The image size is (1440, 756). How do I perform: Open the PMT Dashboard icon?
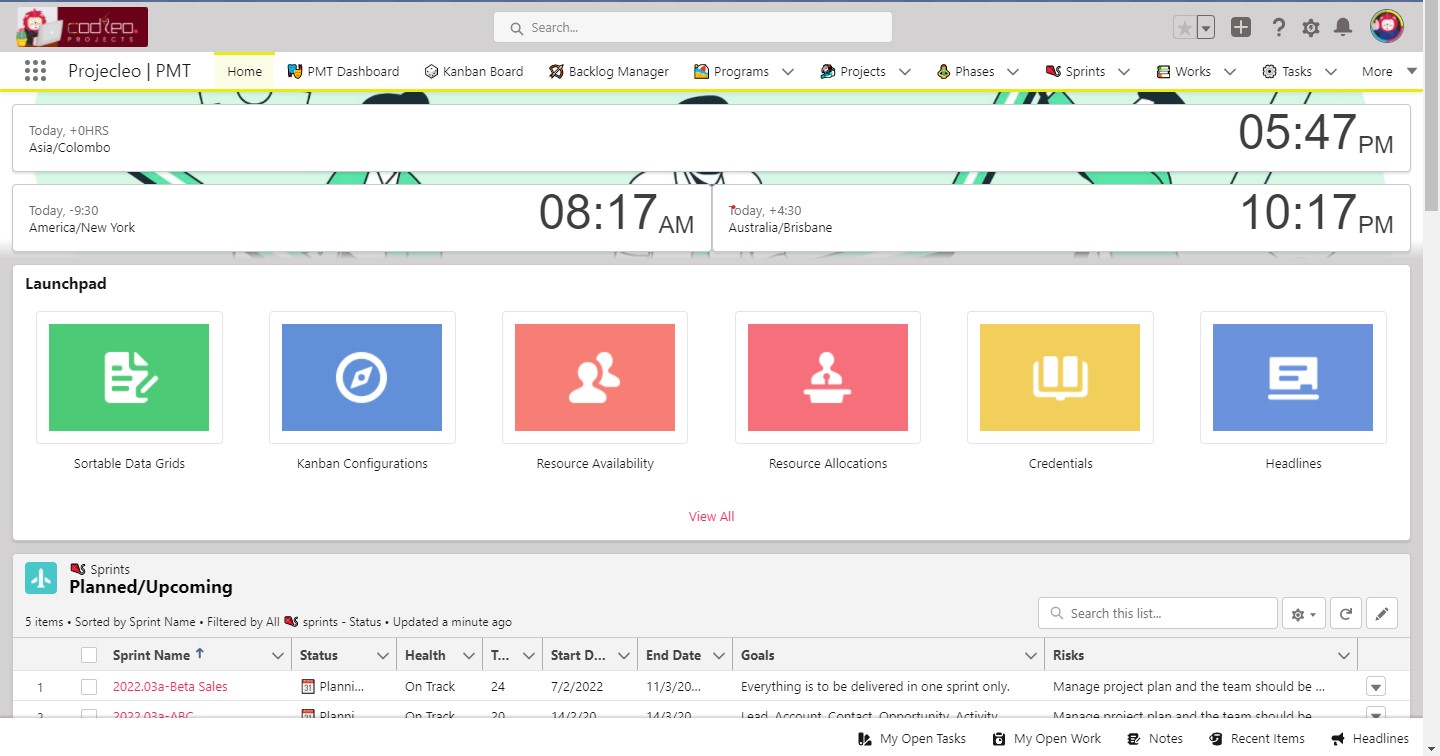point(293,71)
